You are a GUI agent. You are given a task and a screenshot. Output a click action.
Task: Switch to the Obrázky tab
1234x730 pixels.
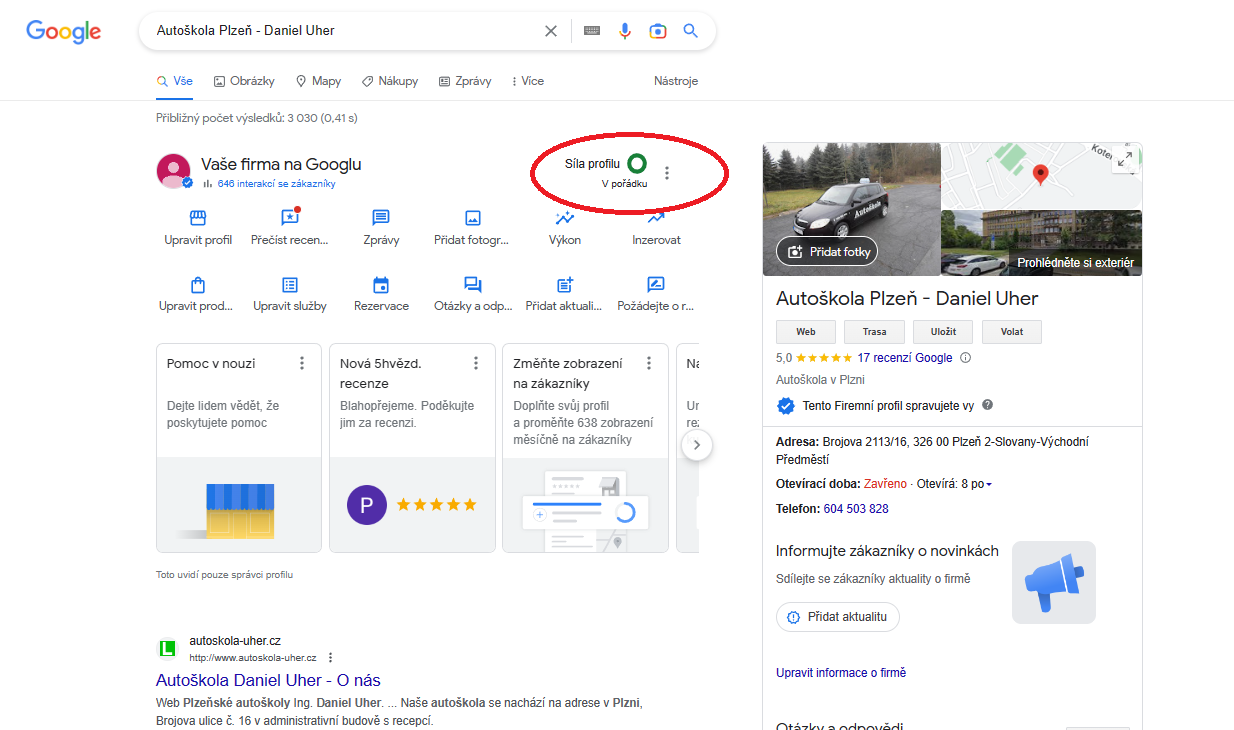pos(244,81)
